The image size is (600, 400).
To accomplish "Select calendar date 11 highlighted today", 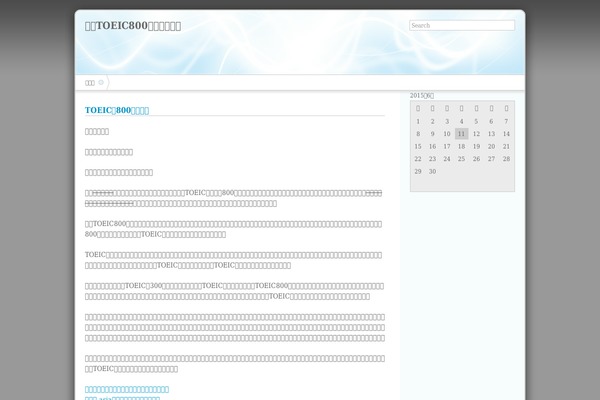I will click(461, 134).
